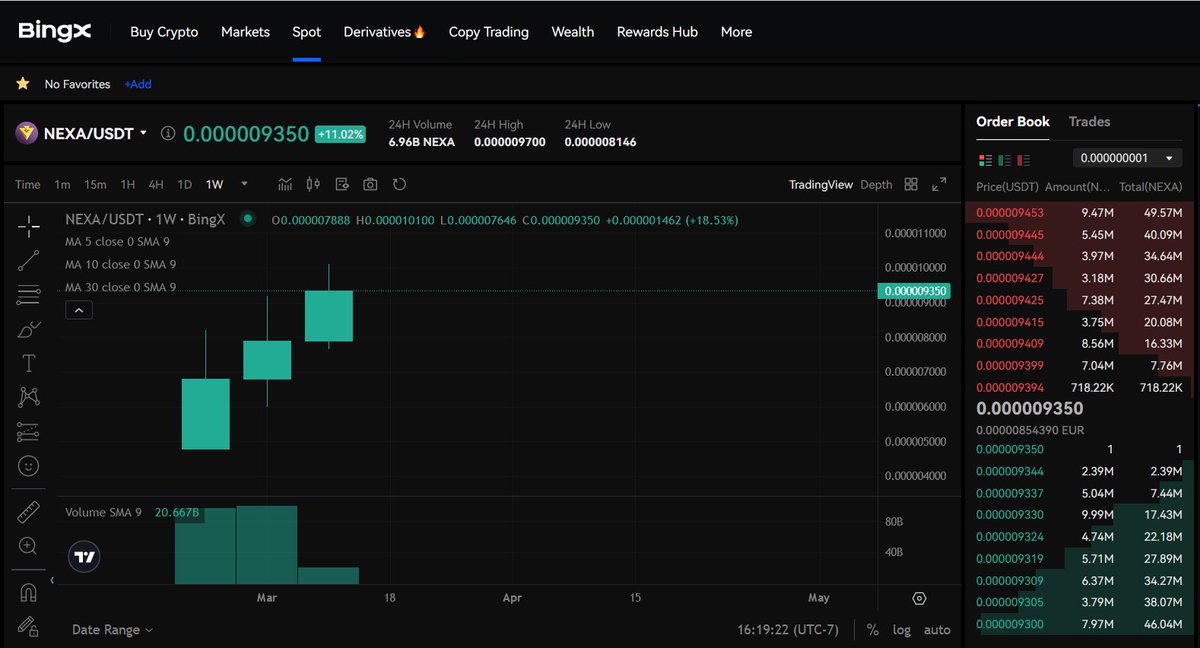
Task: Expand the chart to fullscreen
Action: (939, 184)
